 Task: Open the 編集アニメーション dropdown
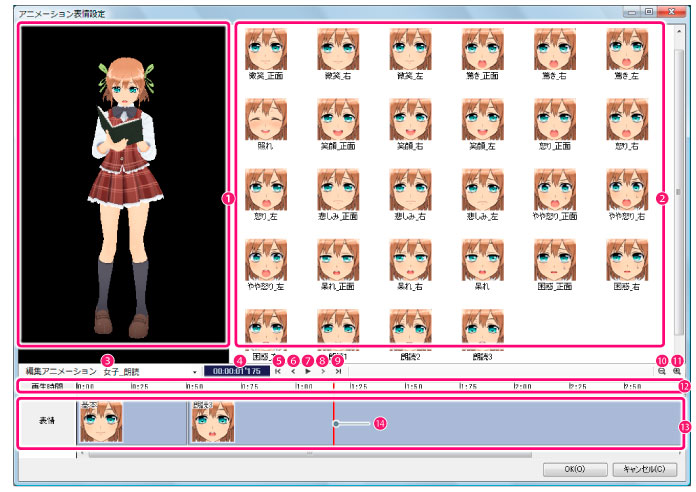coord(195,371)
